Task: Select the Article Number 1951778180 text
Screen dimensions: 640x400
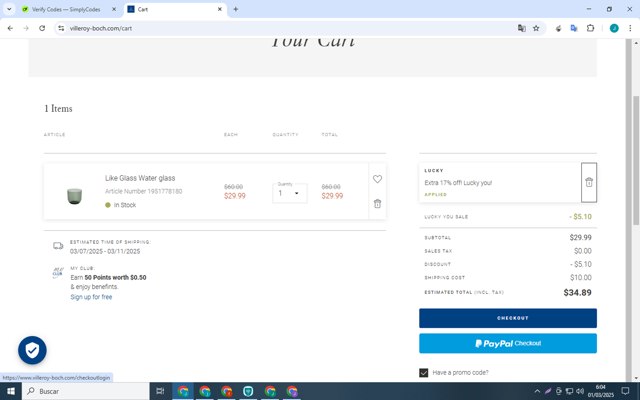Action: click(x=144, y=191)
